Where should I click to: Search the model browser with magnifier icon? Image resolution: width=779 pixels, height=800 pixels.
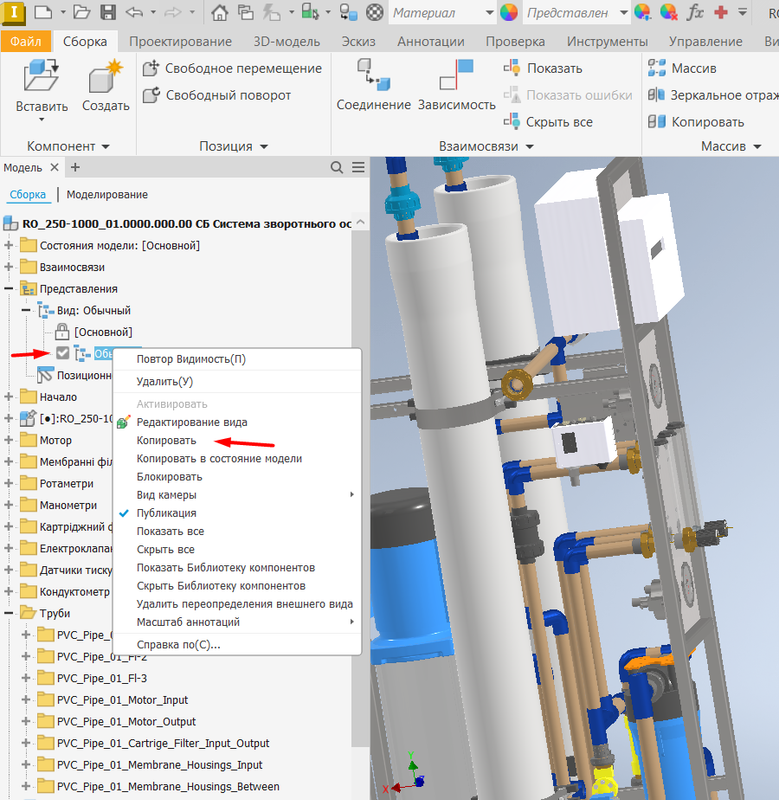(x=337, y=167)
